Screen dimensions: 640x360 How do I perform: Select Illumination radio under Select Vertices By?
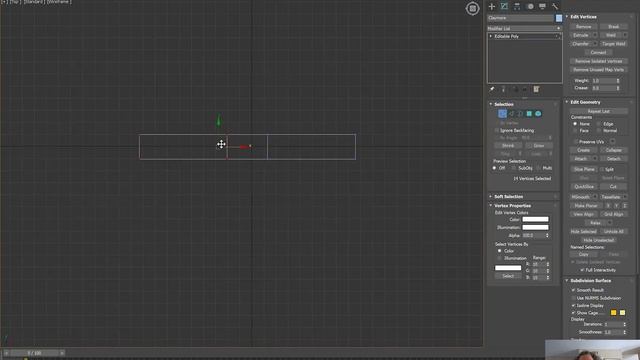click(500, 258)
